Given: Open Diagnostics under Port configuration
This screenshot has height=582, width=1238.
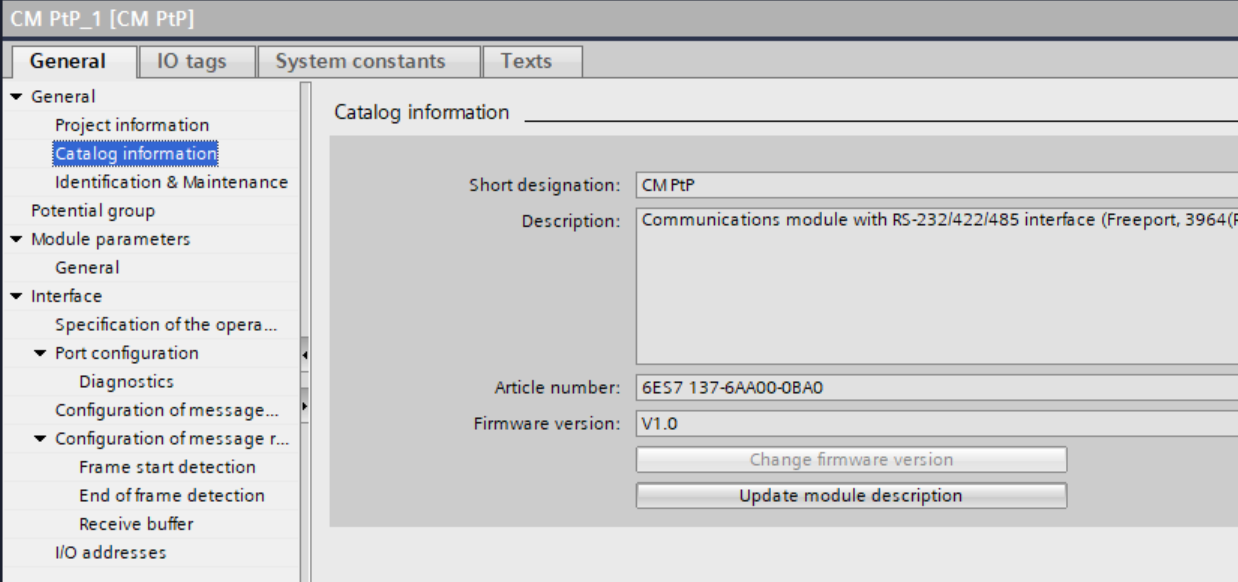Looking at the screenshot, I should pyautogui.click(x=126, y=382).
